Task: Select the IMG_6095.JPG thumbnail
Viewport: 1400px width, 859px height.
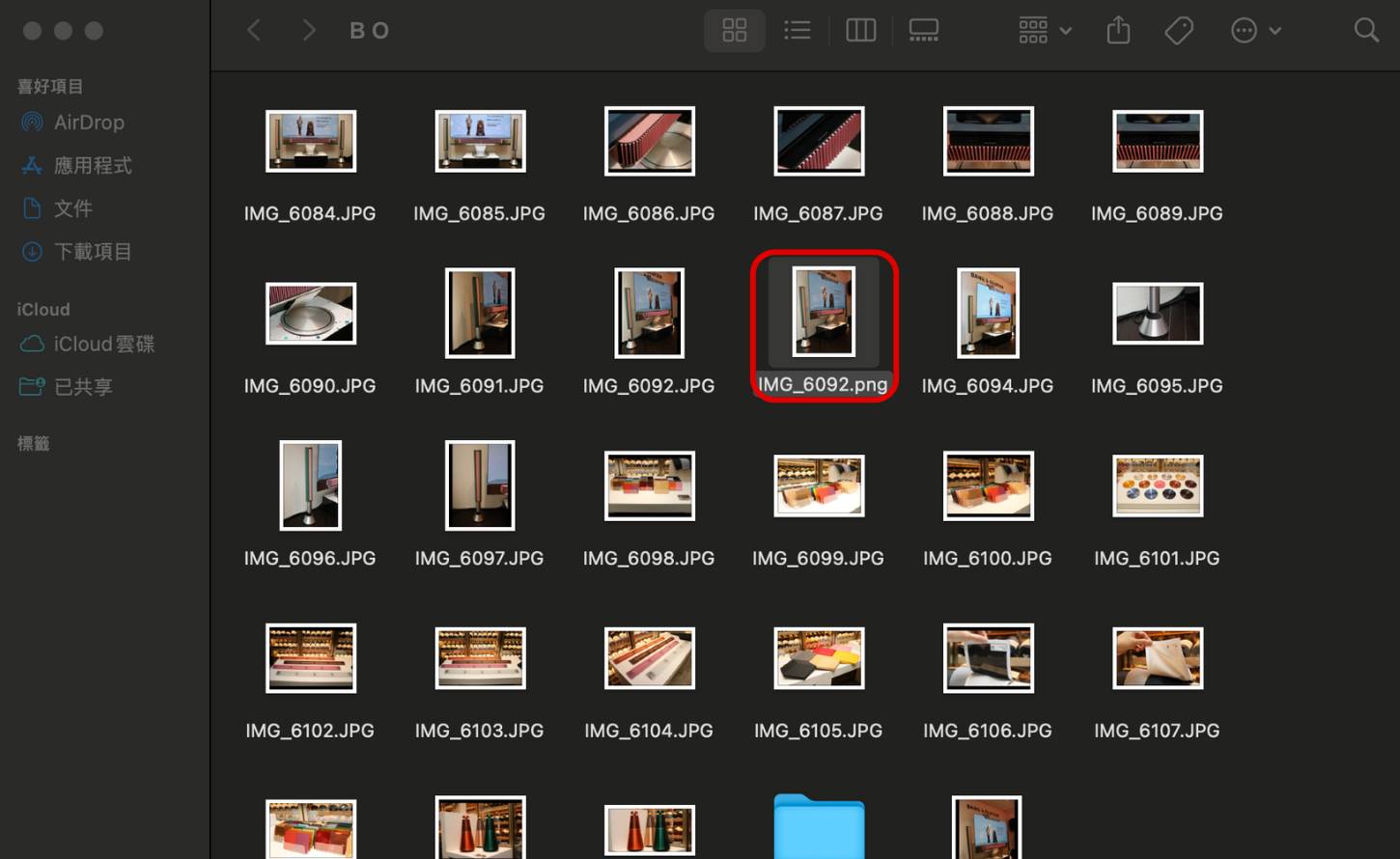Action: (x=1158, y=314)
